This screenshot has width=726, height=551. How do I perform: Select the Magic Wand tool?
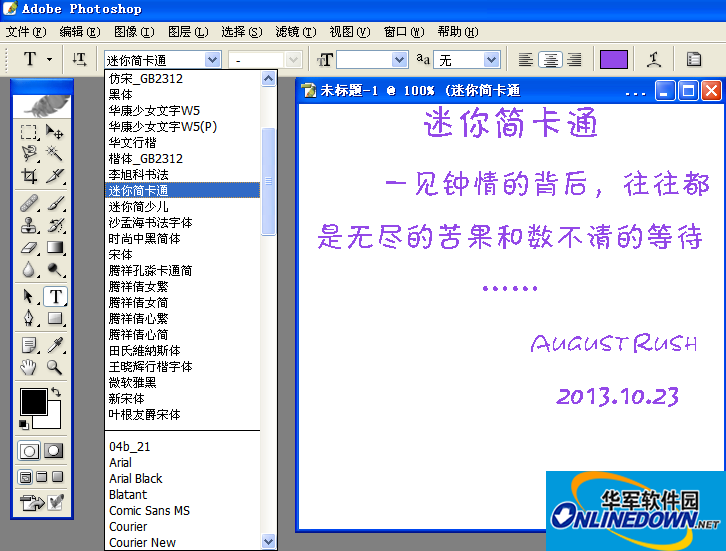point(55,154)
